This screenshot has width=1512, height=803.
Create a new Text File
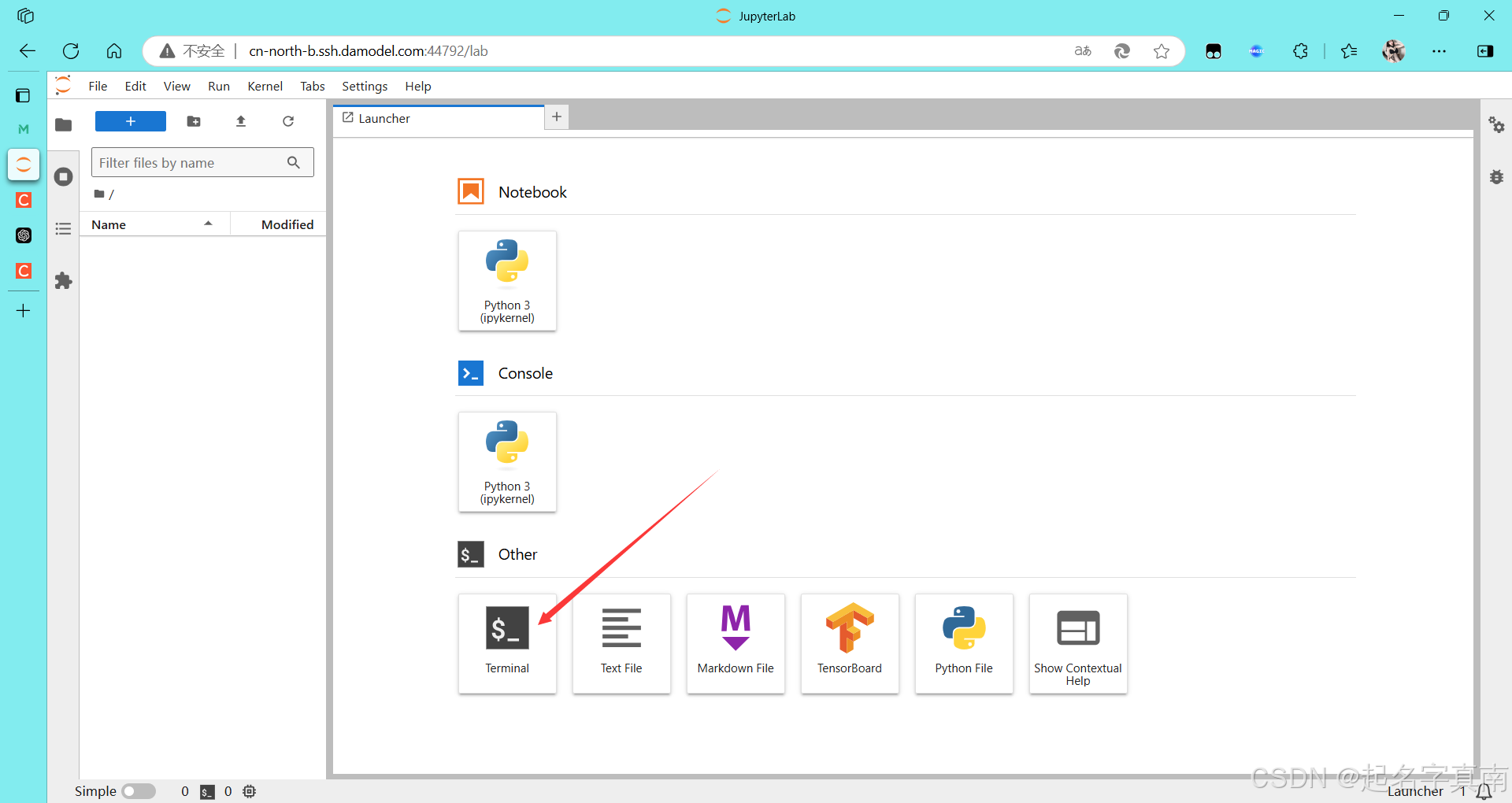click(621, 643)
